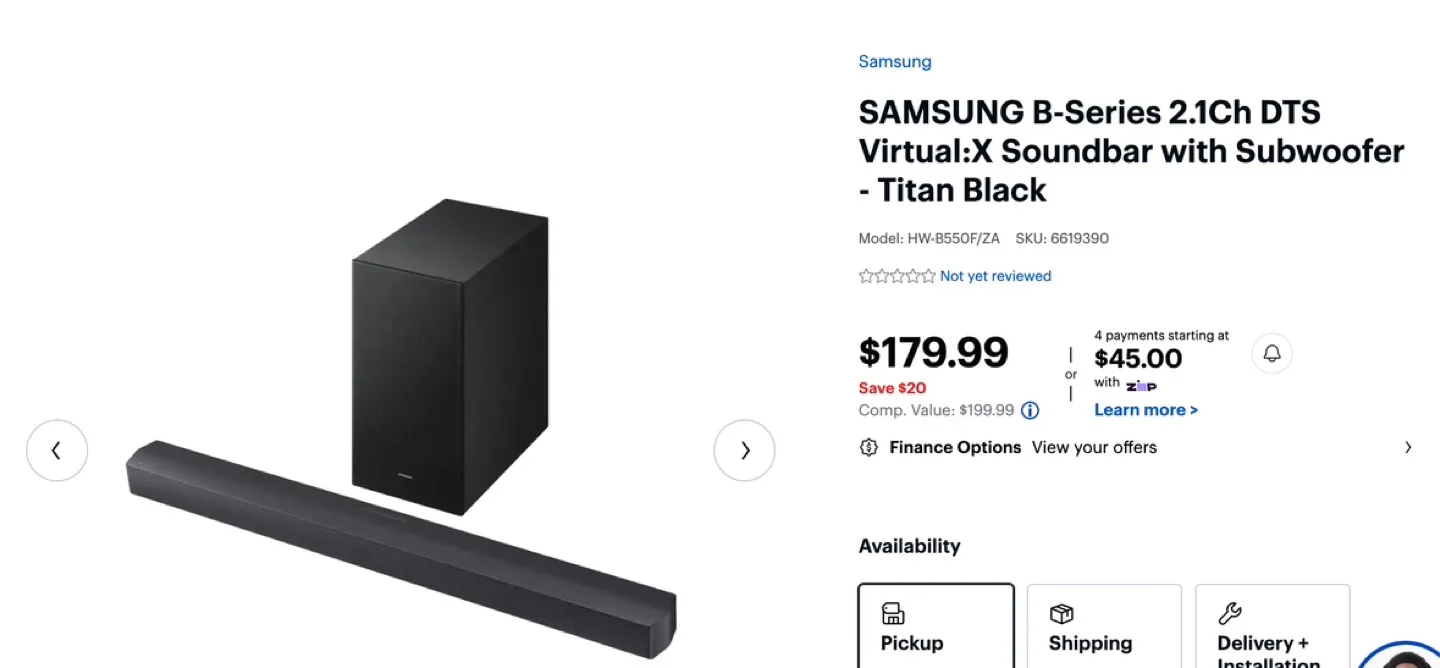Image resolution: width=1440 pixels, height=668 pixels.
Task: Click the soundbar product image
Action: pos(401,427)
